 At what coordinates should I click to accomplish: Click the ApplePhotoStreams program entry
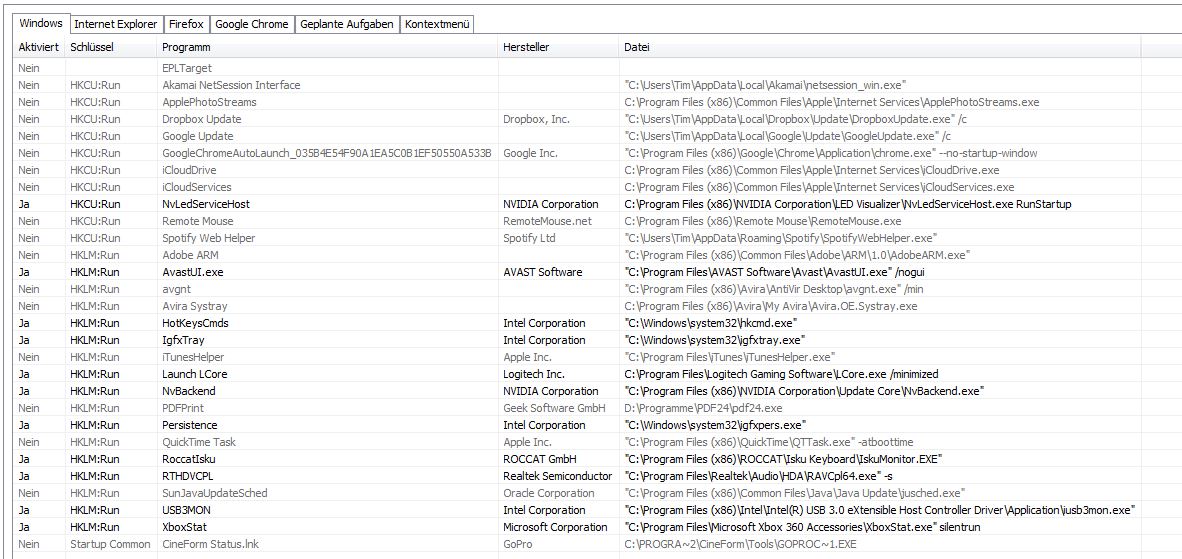pos(210,102)
